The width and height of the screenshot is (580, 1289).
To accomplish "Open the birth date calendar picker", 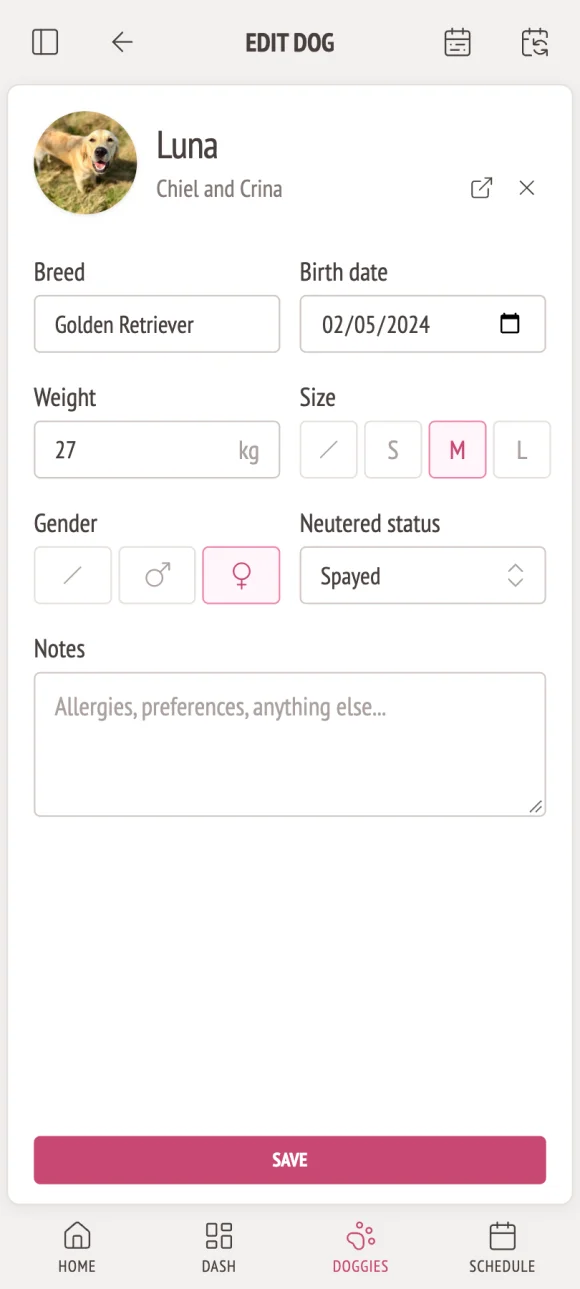I will pos(510,324).
